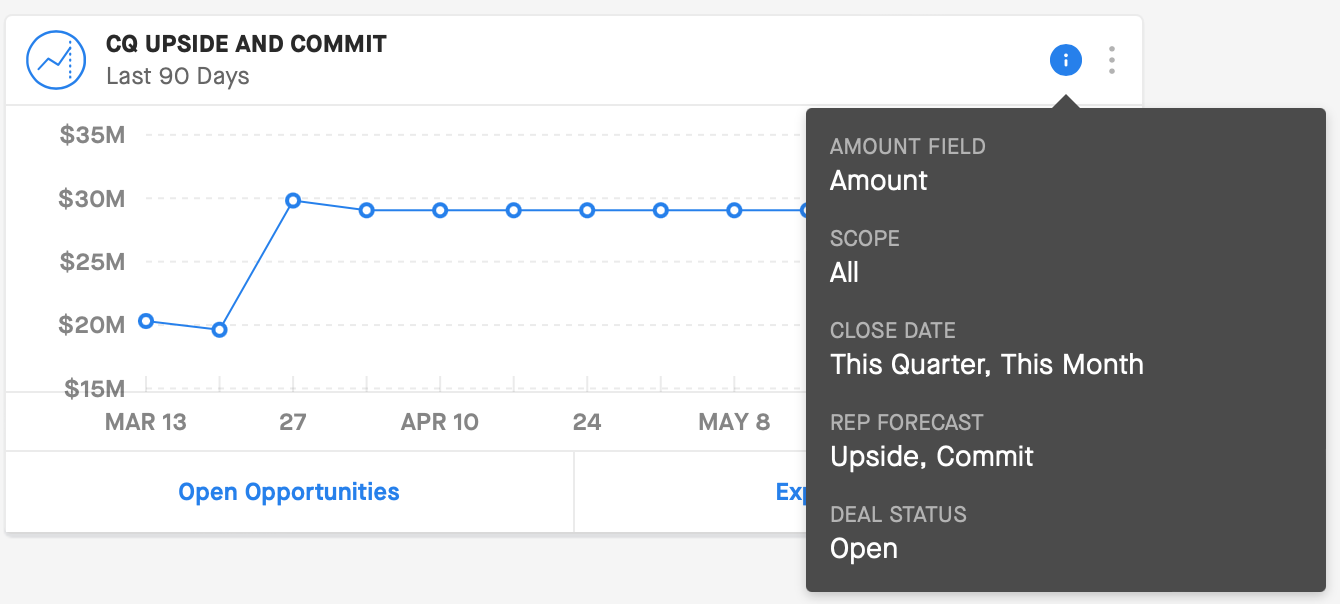Click the $35M axis label
Image resolution: width=1340 pixels, height=604 pixels.
[x=93, y=135]
